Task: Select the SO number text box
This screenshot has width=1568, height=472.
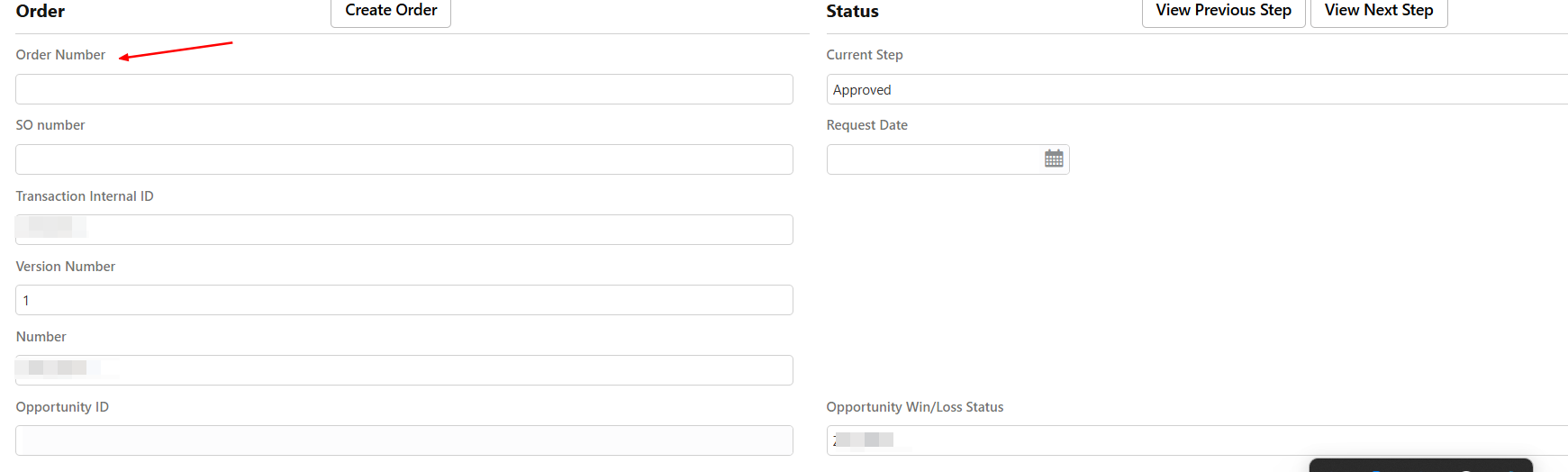Action: click(x=404, y=159)
